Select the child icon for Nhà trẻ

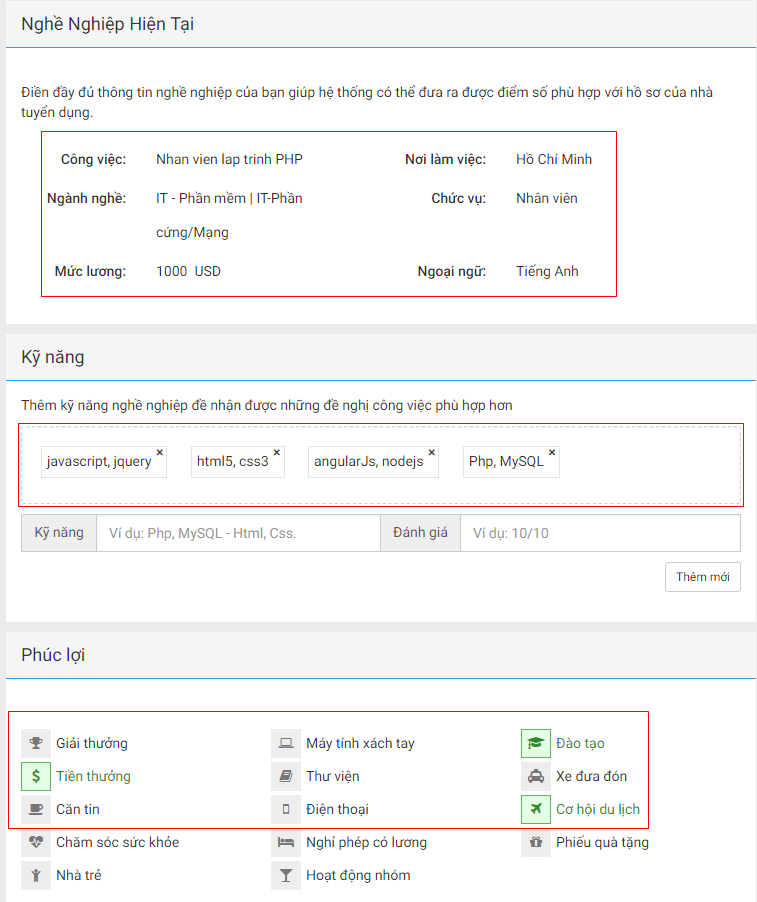(x=36, y=875)
